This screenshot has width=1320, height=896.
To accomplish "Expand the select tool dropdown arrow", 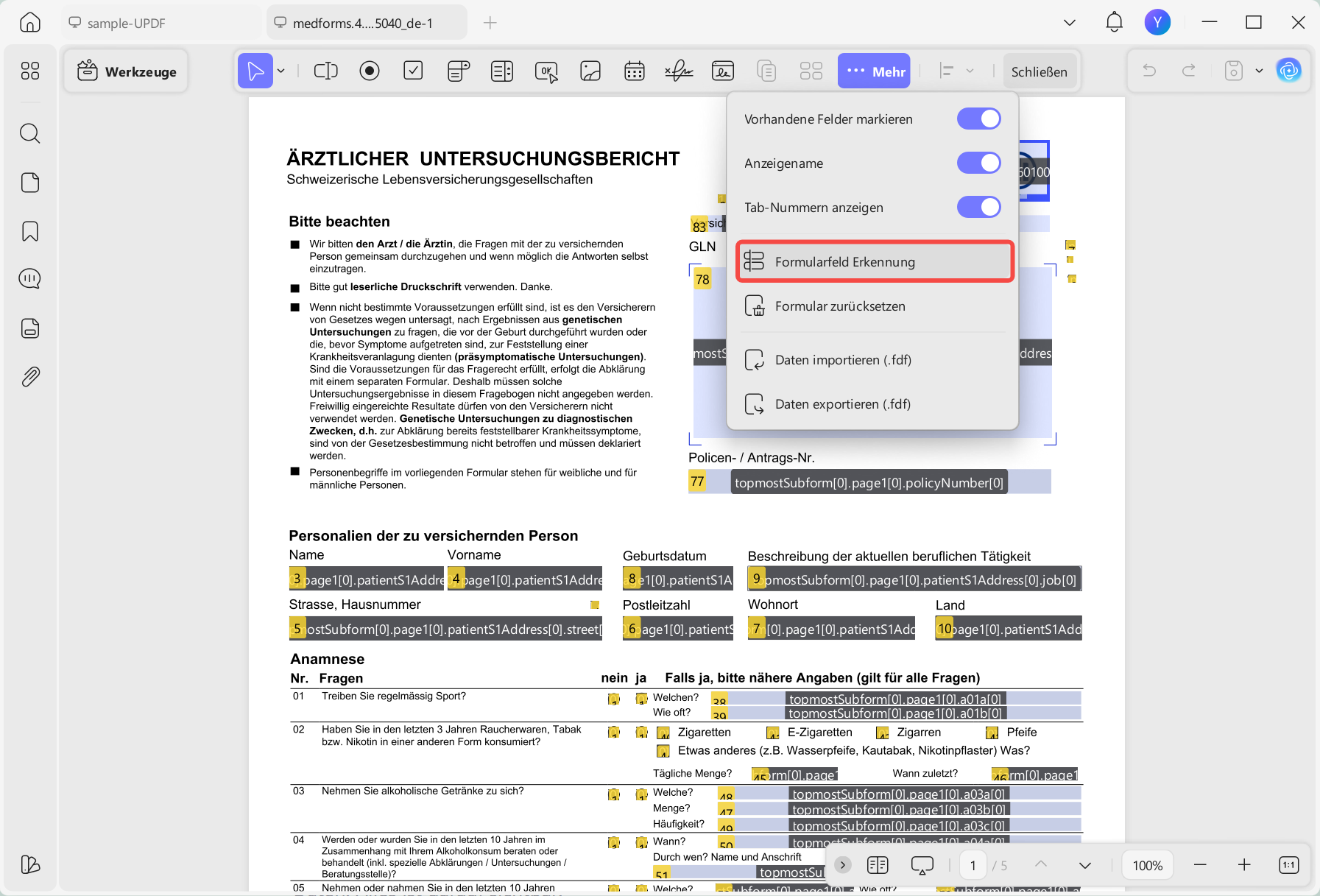I will (281, 71).
